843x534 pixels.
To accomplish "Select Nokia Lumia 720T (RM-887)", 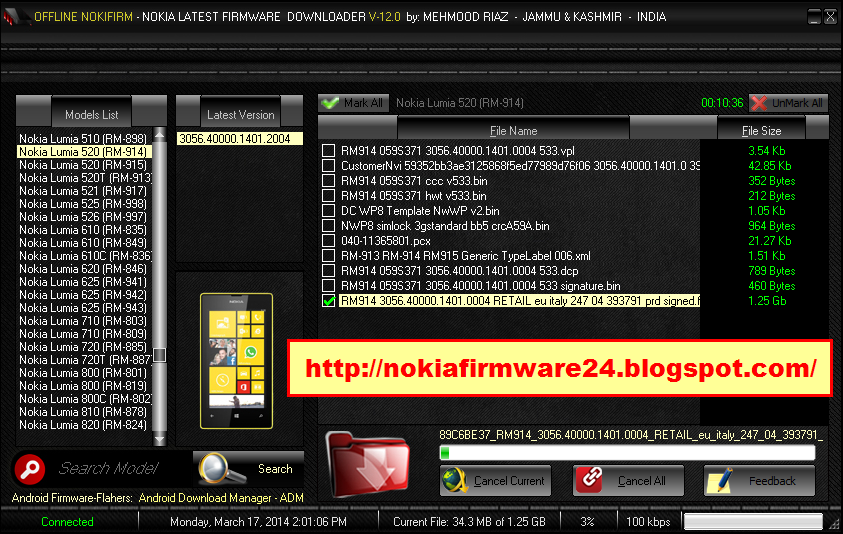I will pyautogui.click(x=85, y=360).
